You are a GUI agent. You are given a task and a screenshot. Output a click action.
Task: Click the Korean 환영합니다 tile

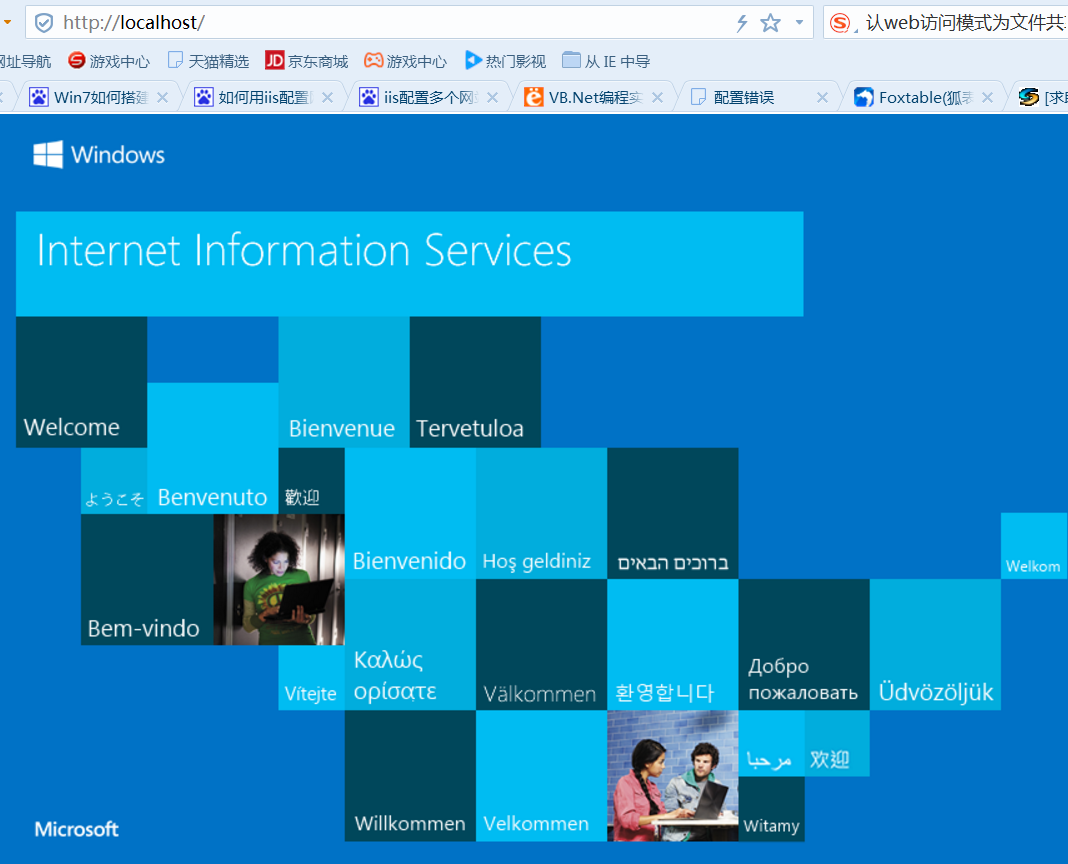point(673,645)
